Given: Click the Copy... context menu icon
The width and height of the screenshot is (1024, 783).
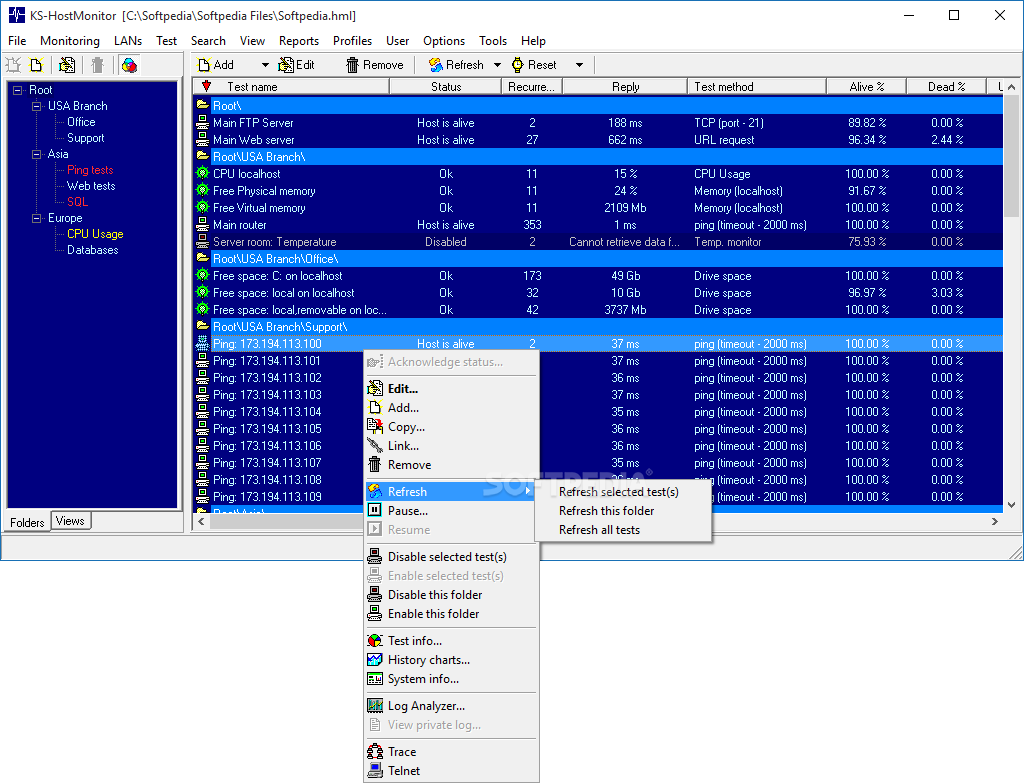Looking at the screenshot, I should 375,426.
